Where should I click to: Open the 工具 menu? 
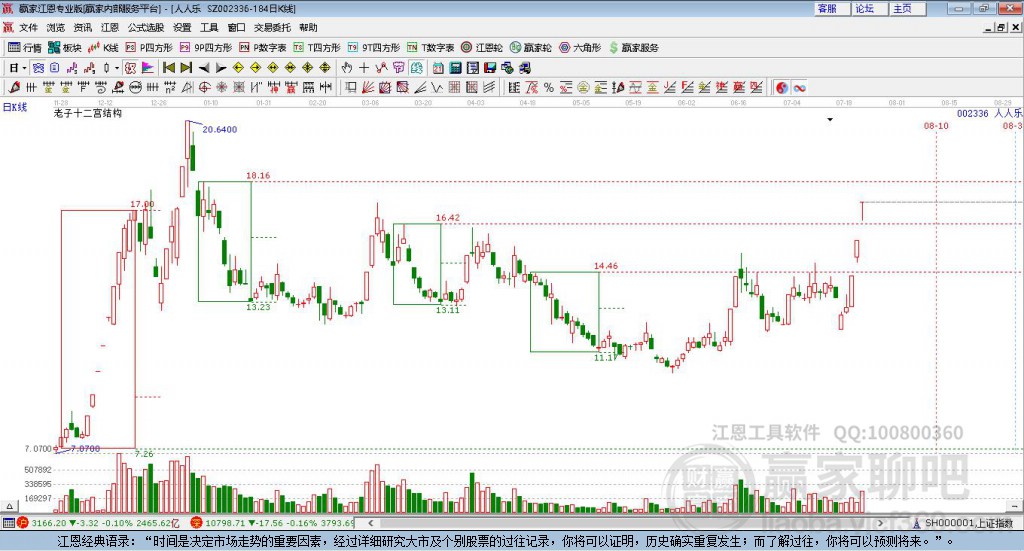point(209,27)
